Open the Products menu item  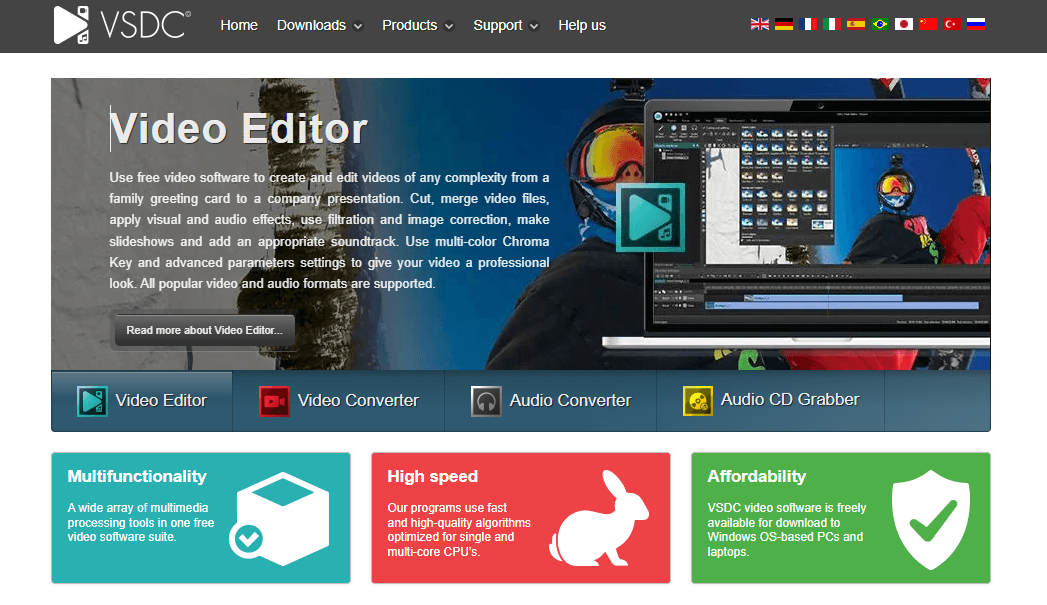pyautogui.click(x=409, y=25)
